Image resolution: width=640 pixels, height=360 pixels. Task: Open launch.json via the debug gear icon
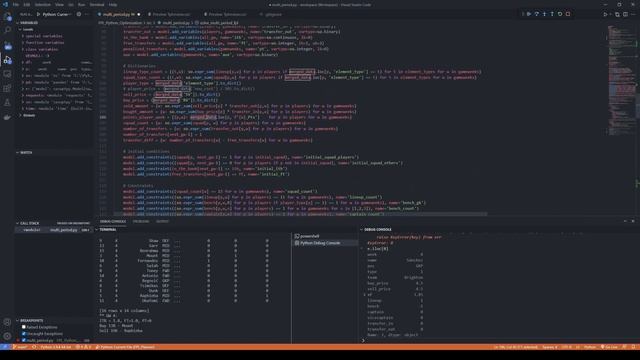[79, 14]
